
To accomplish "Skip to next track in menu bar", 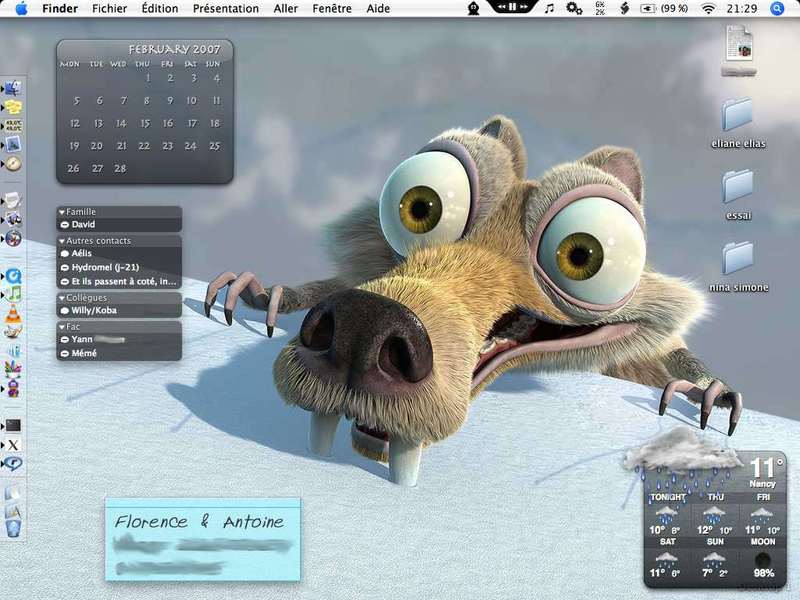I will [x=523, y=7].
